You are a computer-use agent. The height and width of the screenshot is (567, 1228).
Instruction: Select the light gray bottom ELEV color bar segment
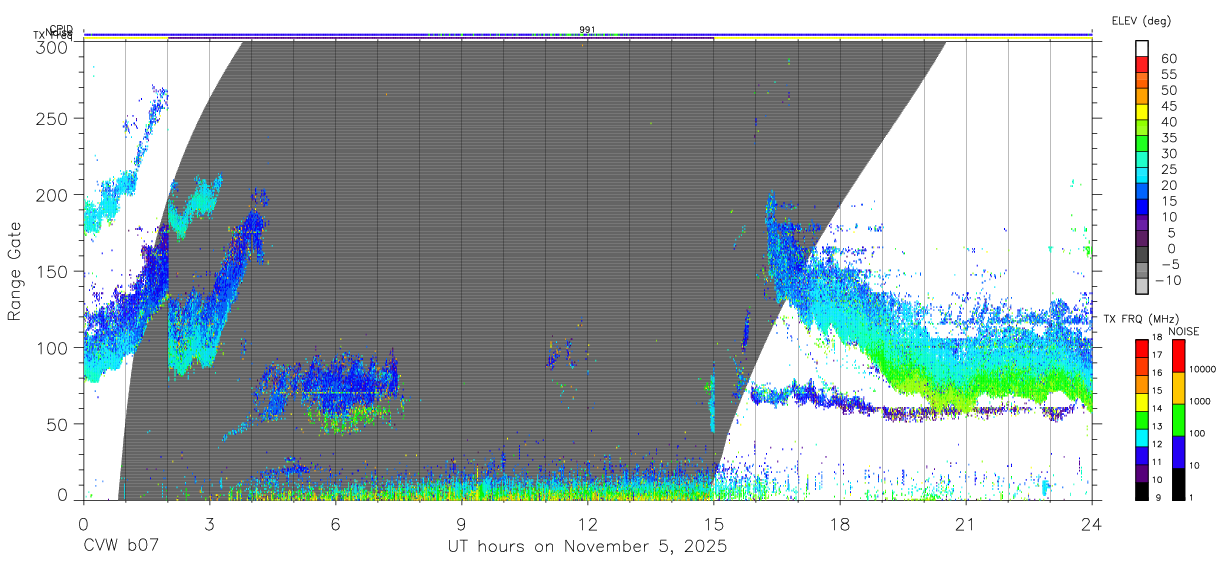click(1142, 288)
